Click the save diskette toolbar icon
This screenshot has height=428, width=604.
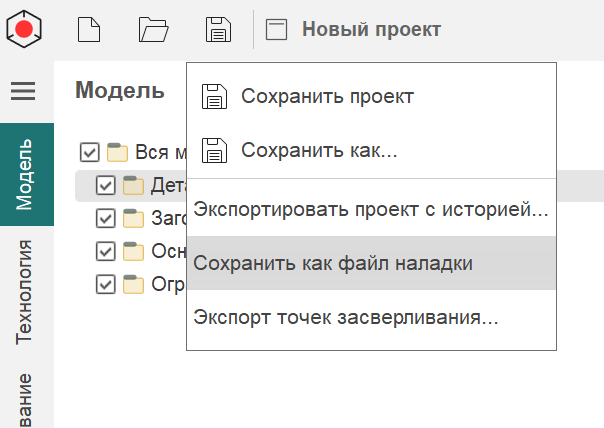[x=217, y=29]
